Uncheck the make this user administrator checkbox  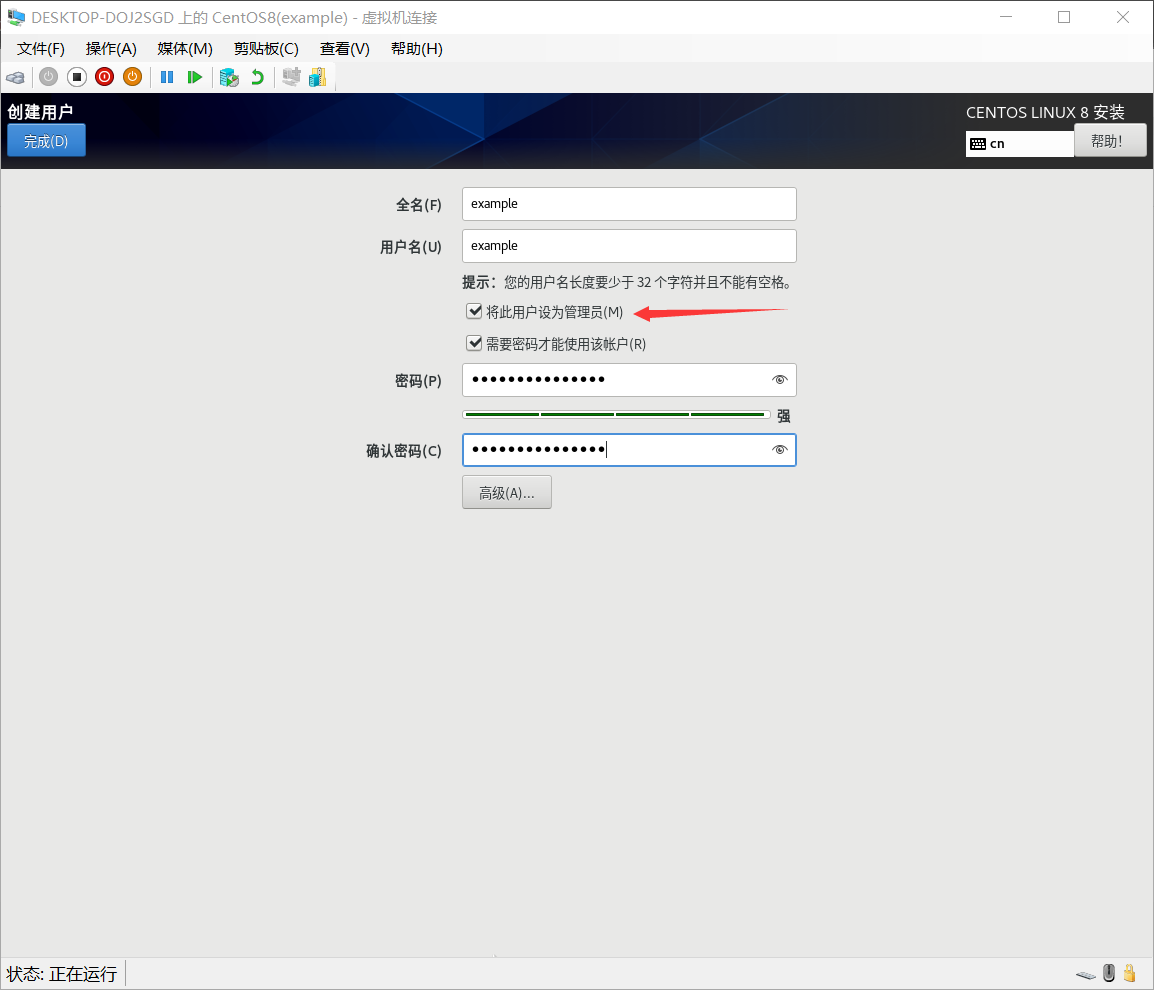[474, 311]
